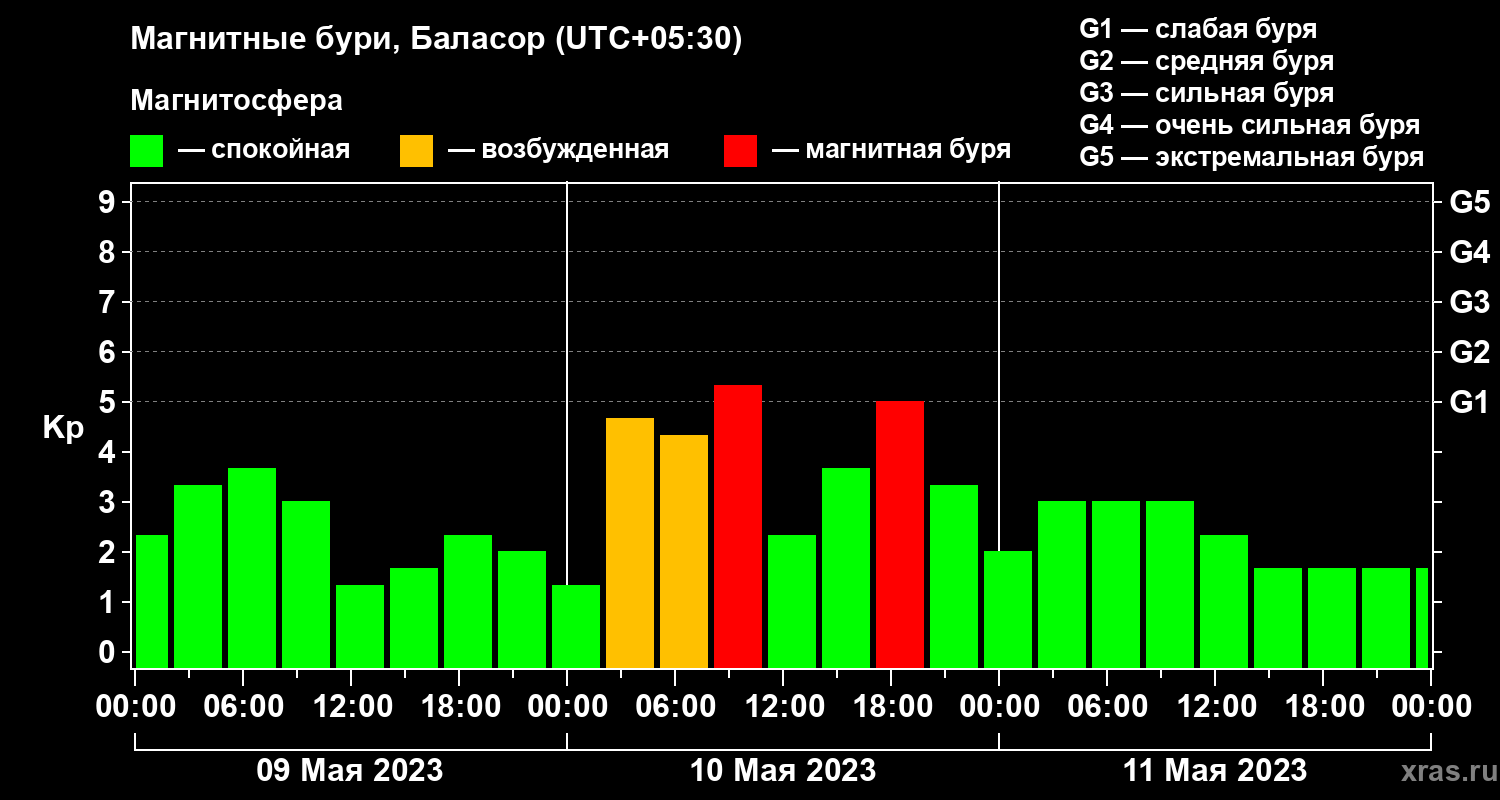1500x800 pixels.
Task: Click the '— возбужденная' legend label
Action: pyautogui.click(x=558, y=150)
